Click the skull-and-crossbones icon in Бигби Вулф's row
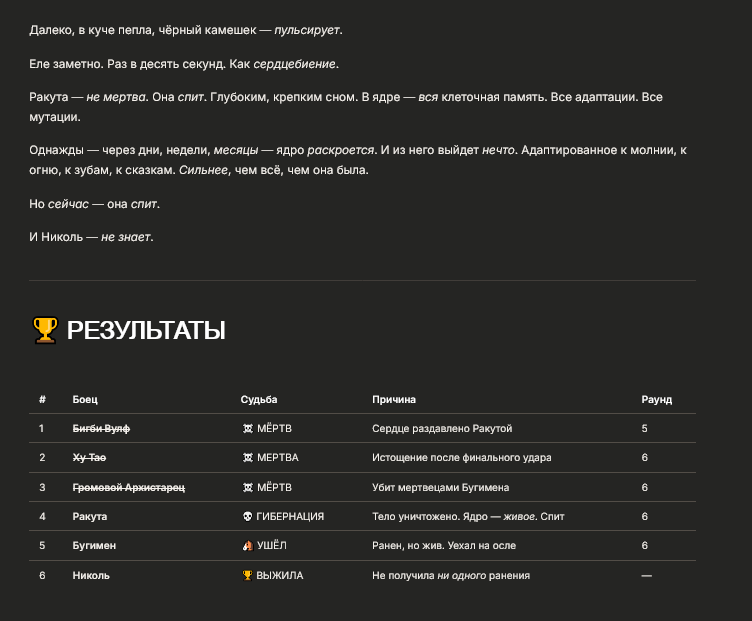 pos(247,429)
